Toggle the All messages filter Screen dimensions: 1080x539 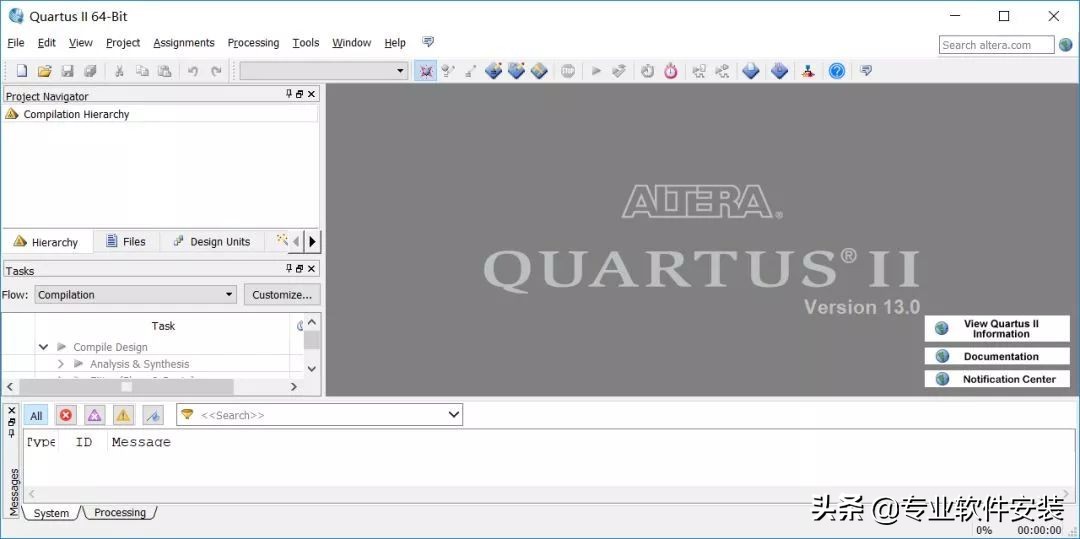point(37,415)
